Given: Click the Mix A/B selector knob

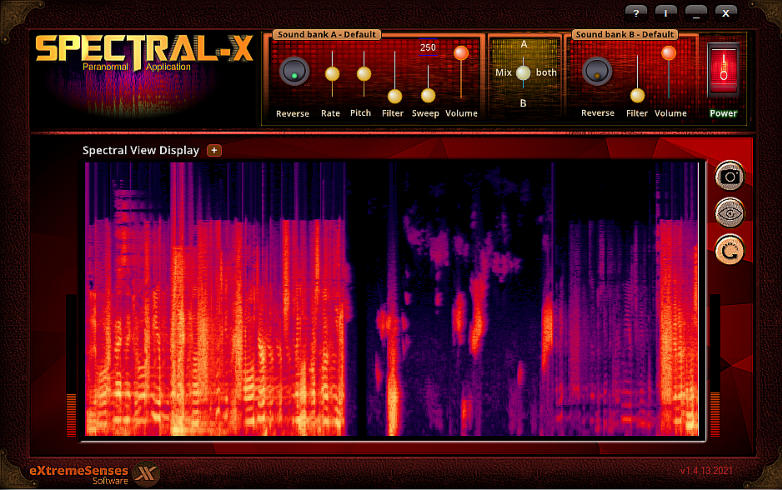Looking at the screenshot, I should click(x=523, y=73).
